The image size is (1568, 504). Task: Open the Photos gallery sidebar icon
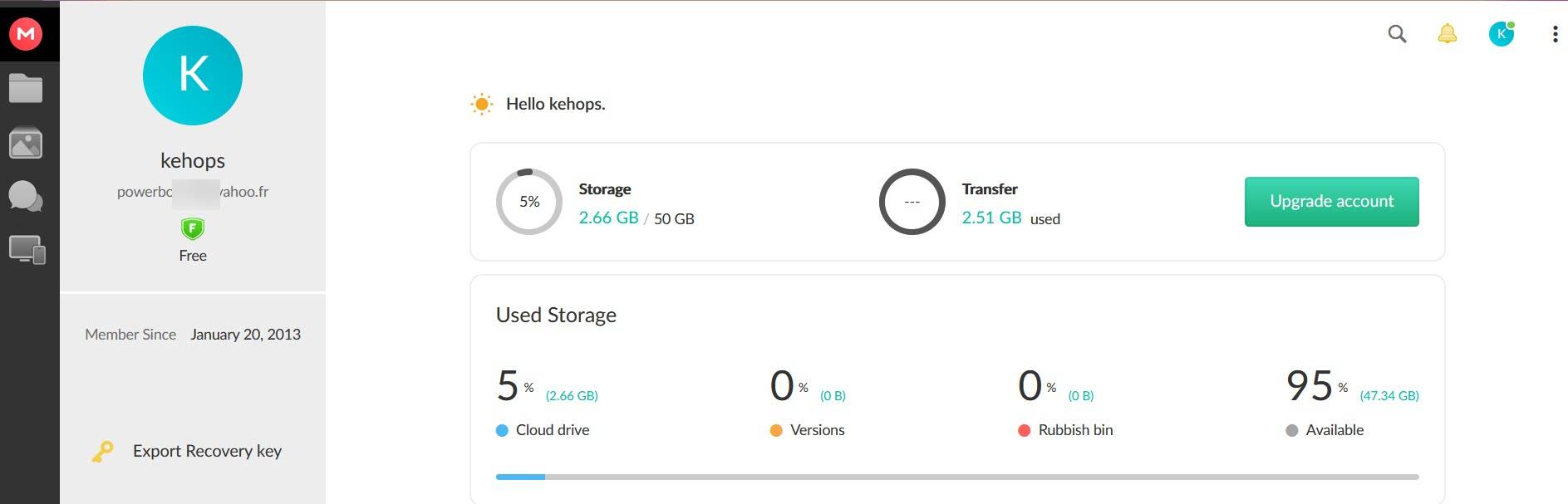[26, 143]
